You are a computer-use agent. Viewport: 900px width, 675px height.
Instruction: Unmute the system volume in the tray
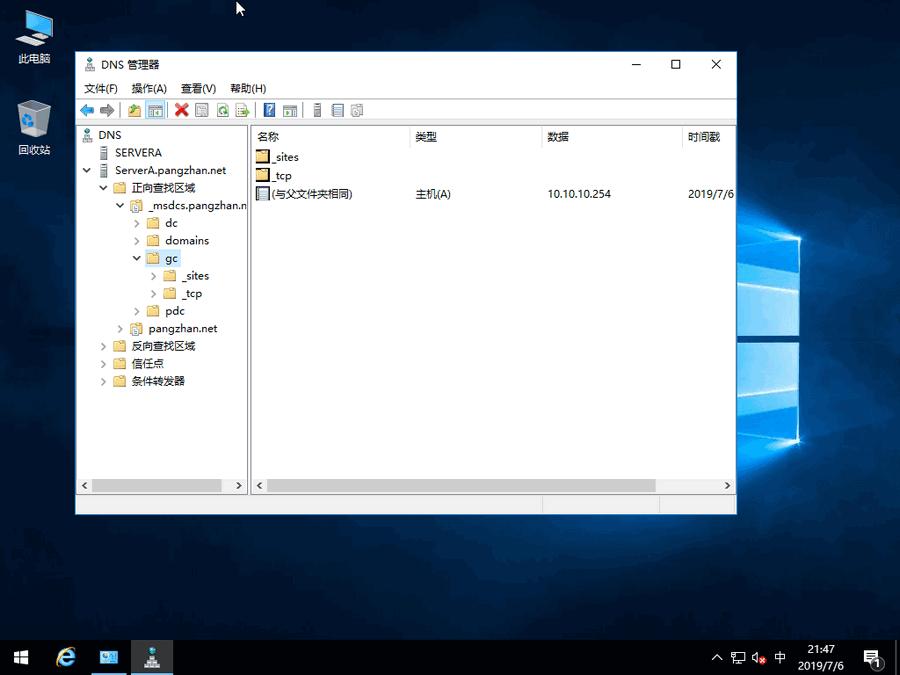(x=757, y=658)
